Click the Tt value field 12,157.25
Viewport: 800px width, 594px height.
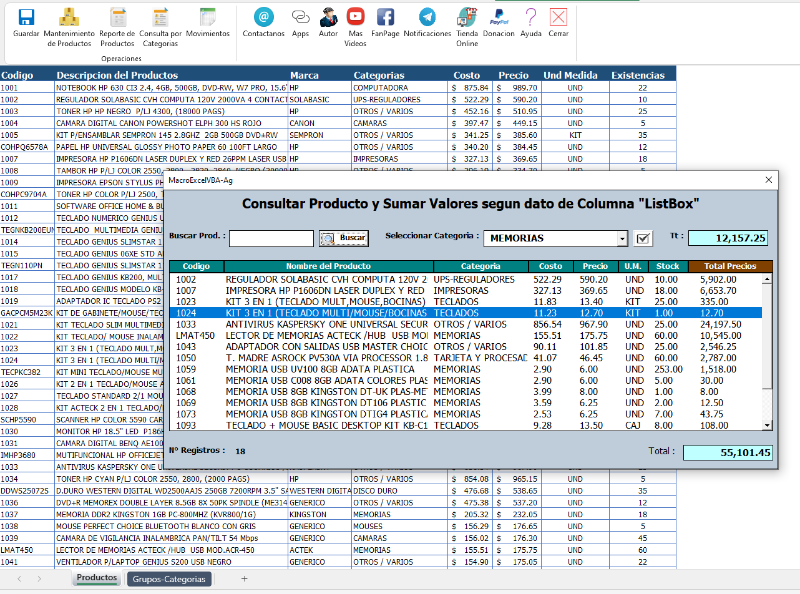click(728, 238)
